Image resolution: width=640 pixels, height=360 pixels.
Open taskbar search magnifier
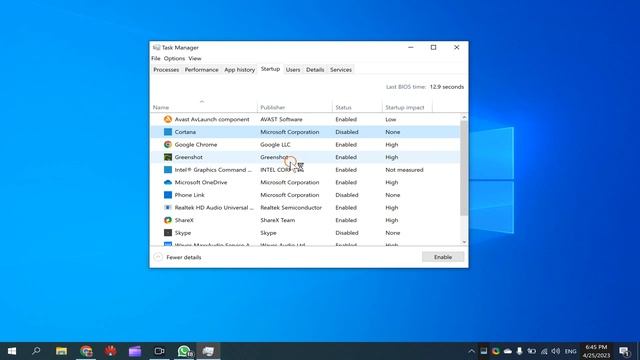click(36, 351)
